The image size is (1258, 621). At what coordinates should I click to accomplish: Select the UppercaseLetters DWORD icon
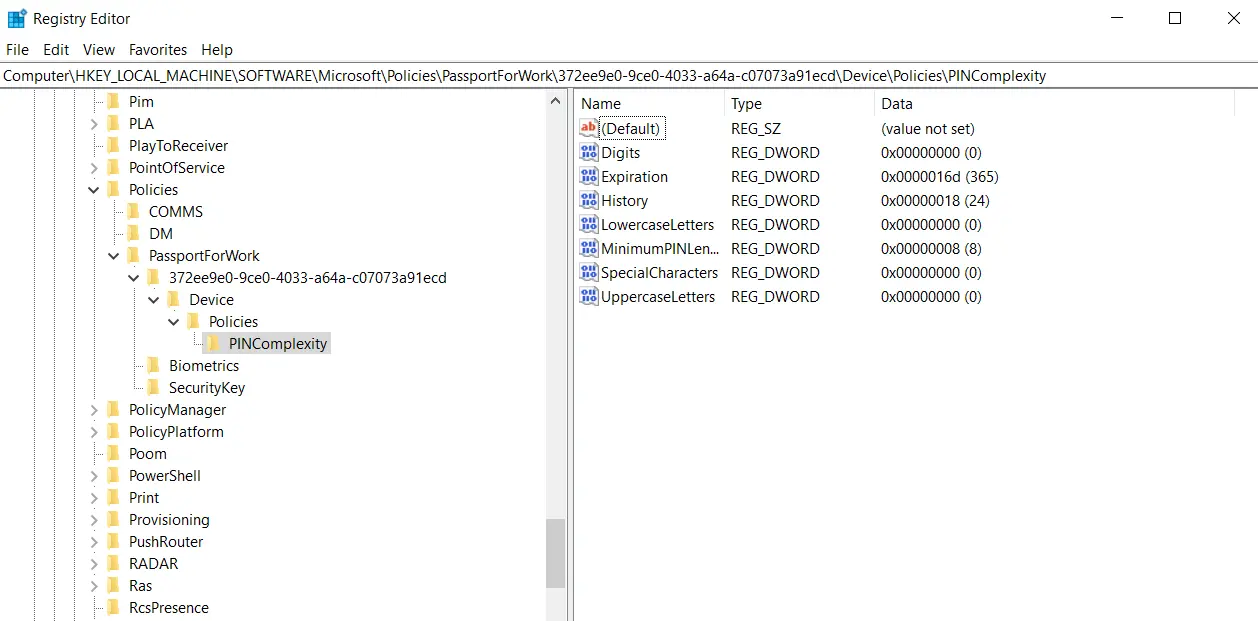587,296
